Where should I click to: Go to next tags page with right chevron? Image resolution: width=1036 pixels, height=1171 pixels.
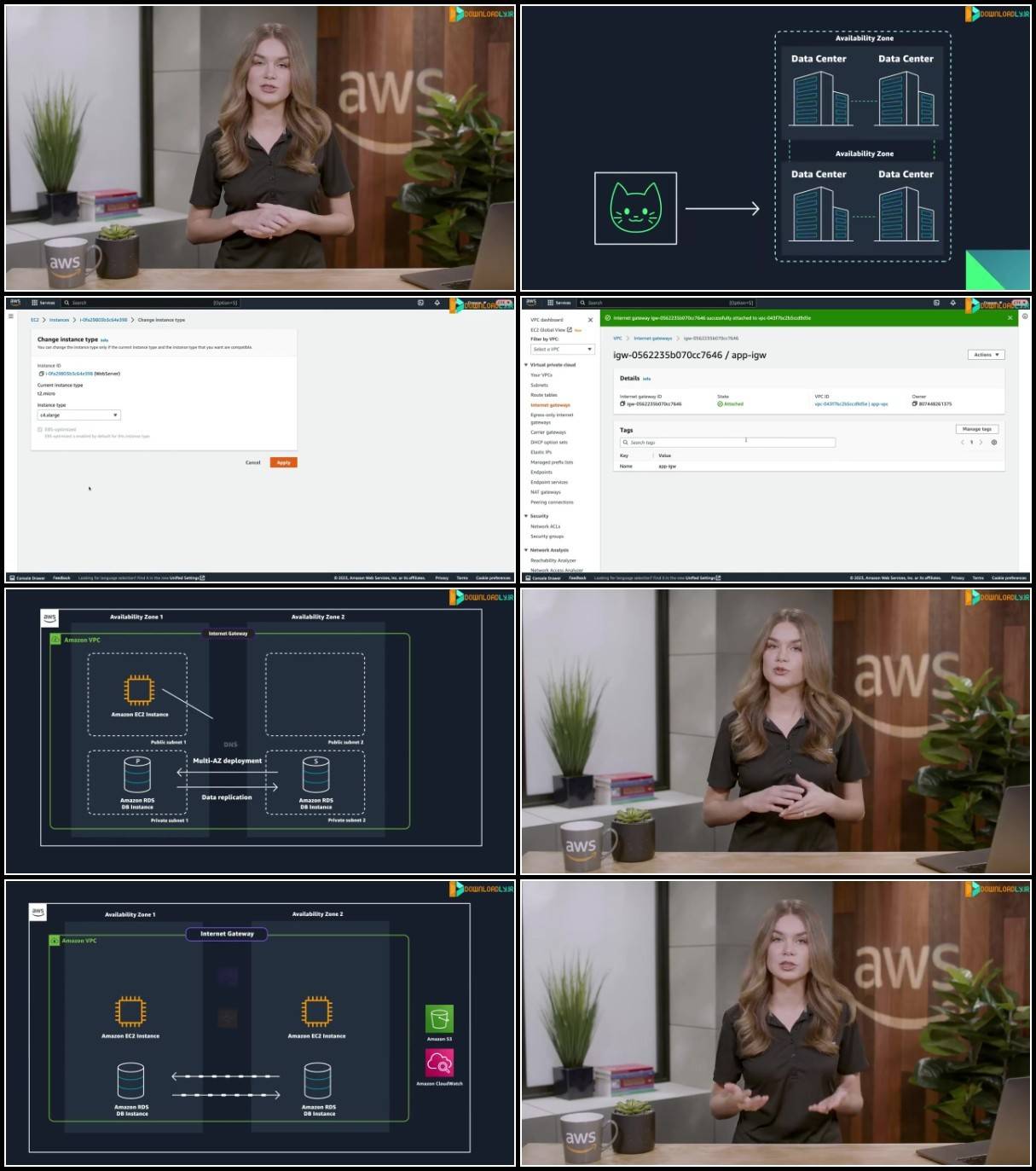(x=981, y=443)
